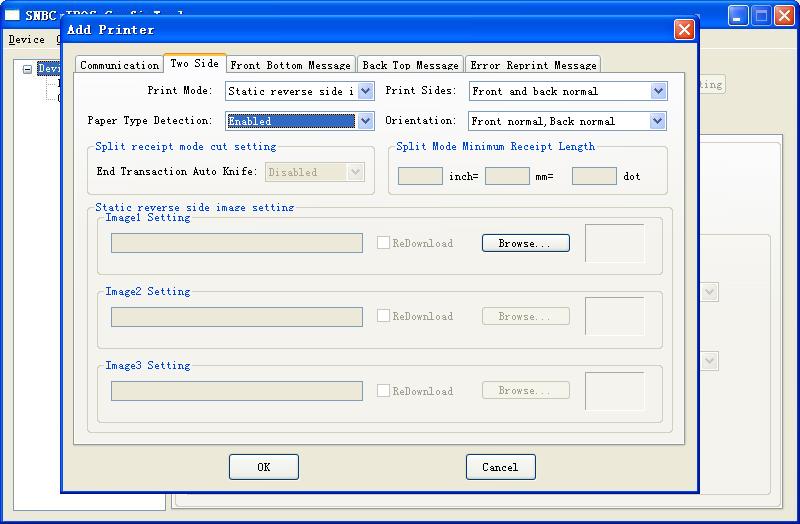Close the Add Printer dialog
Screen dimensions: 800x524
tap(684, 30)
